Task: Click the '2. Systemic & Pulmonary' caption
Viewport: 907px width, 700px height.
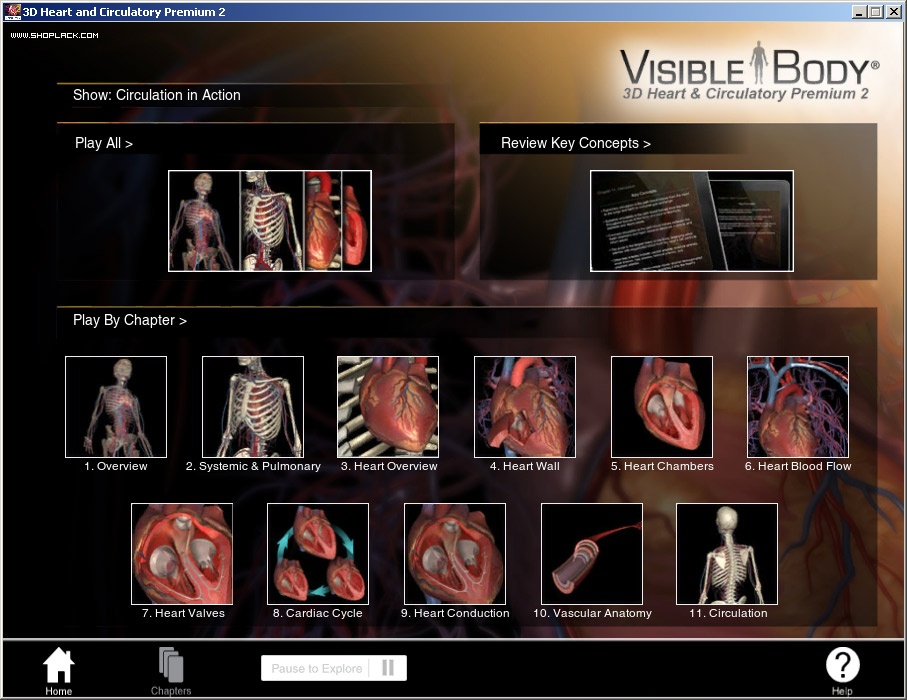Action: tap(253, 466)
